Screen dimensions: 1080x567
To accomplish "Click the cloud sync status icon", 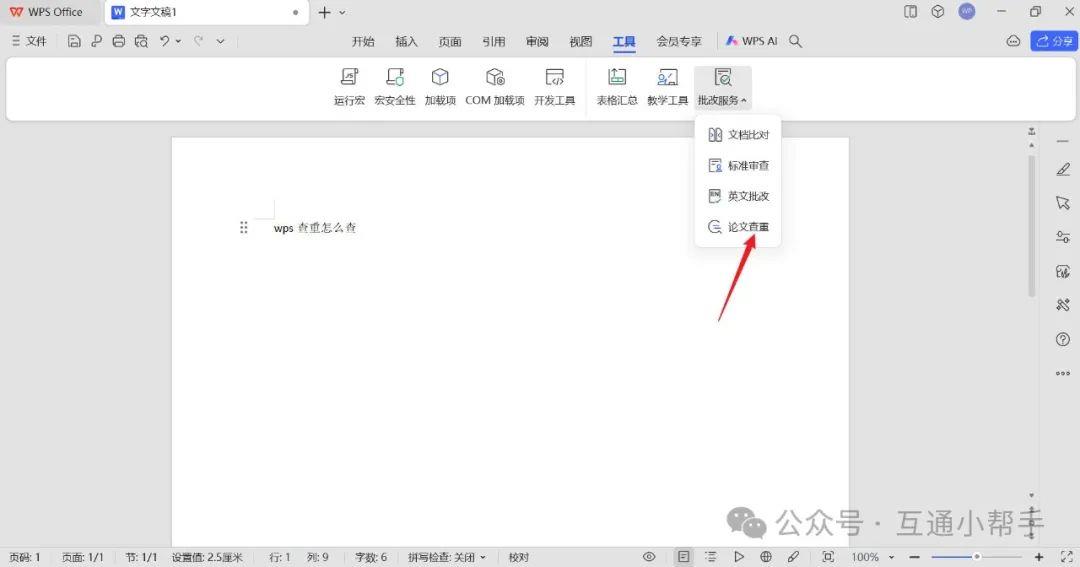I will point(1013,41).
